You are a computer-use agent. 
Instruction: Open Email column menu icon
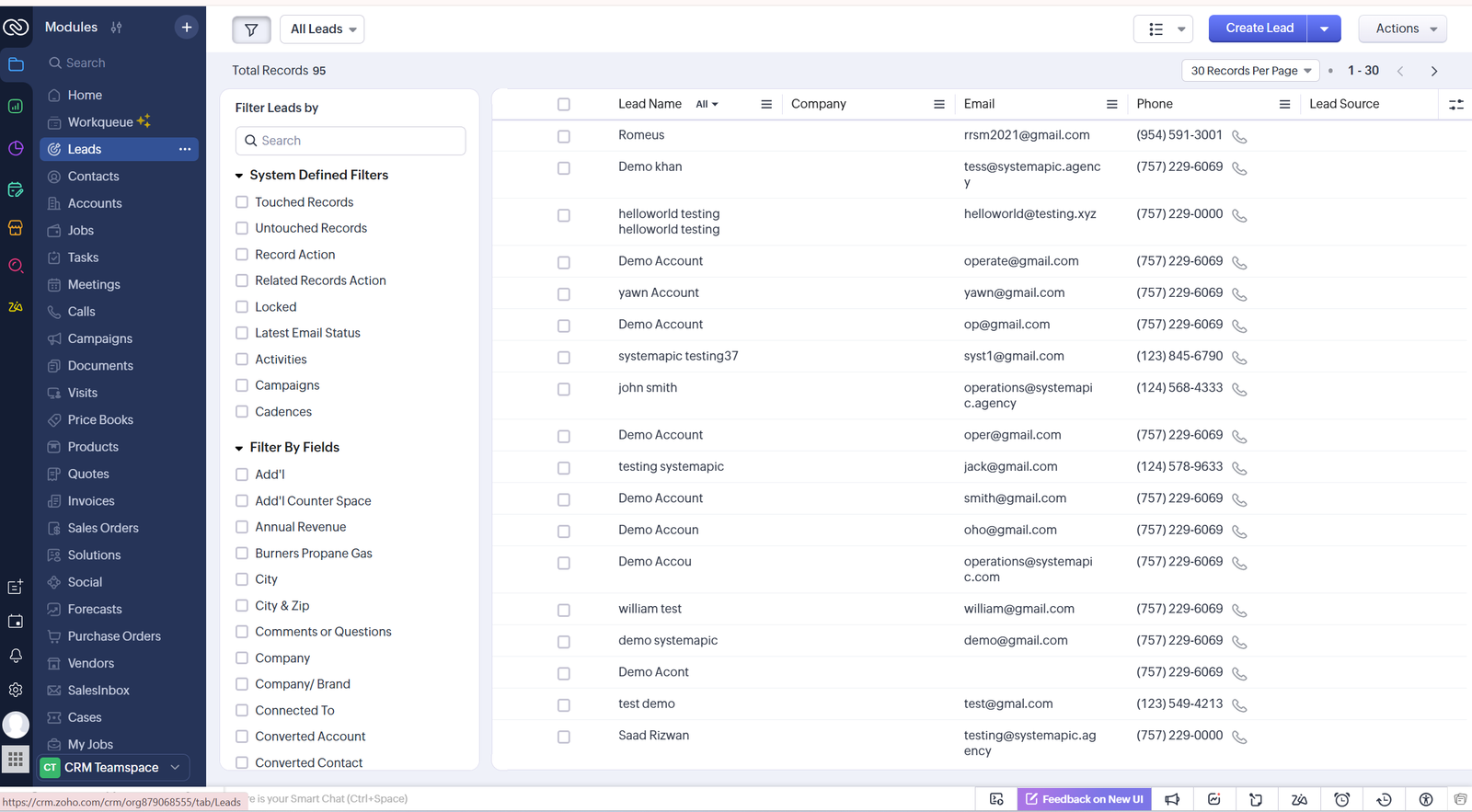tap(1111, 105)
